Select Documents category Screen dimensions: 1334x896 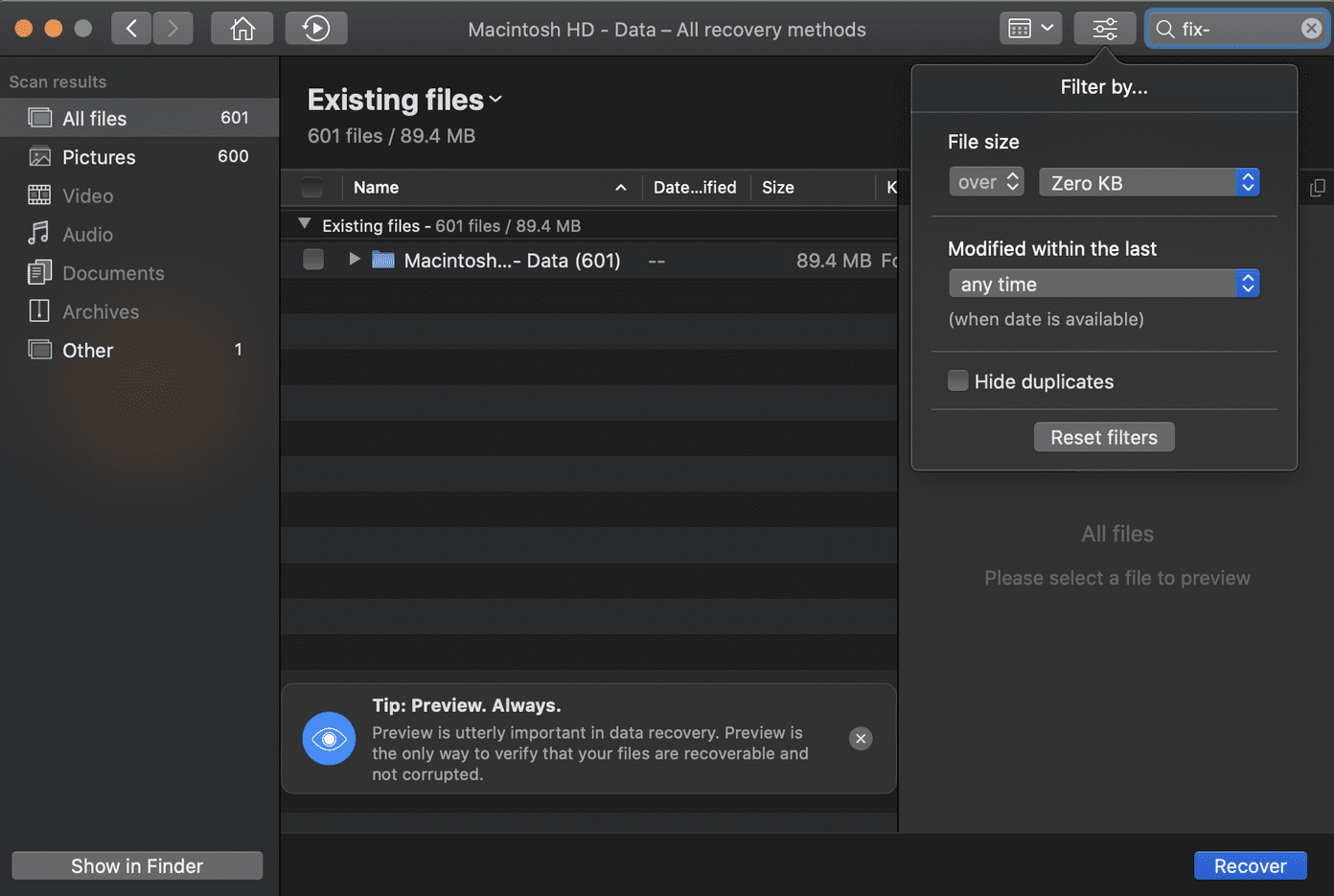[x=139, y=273]
